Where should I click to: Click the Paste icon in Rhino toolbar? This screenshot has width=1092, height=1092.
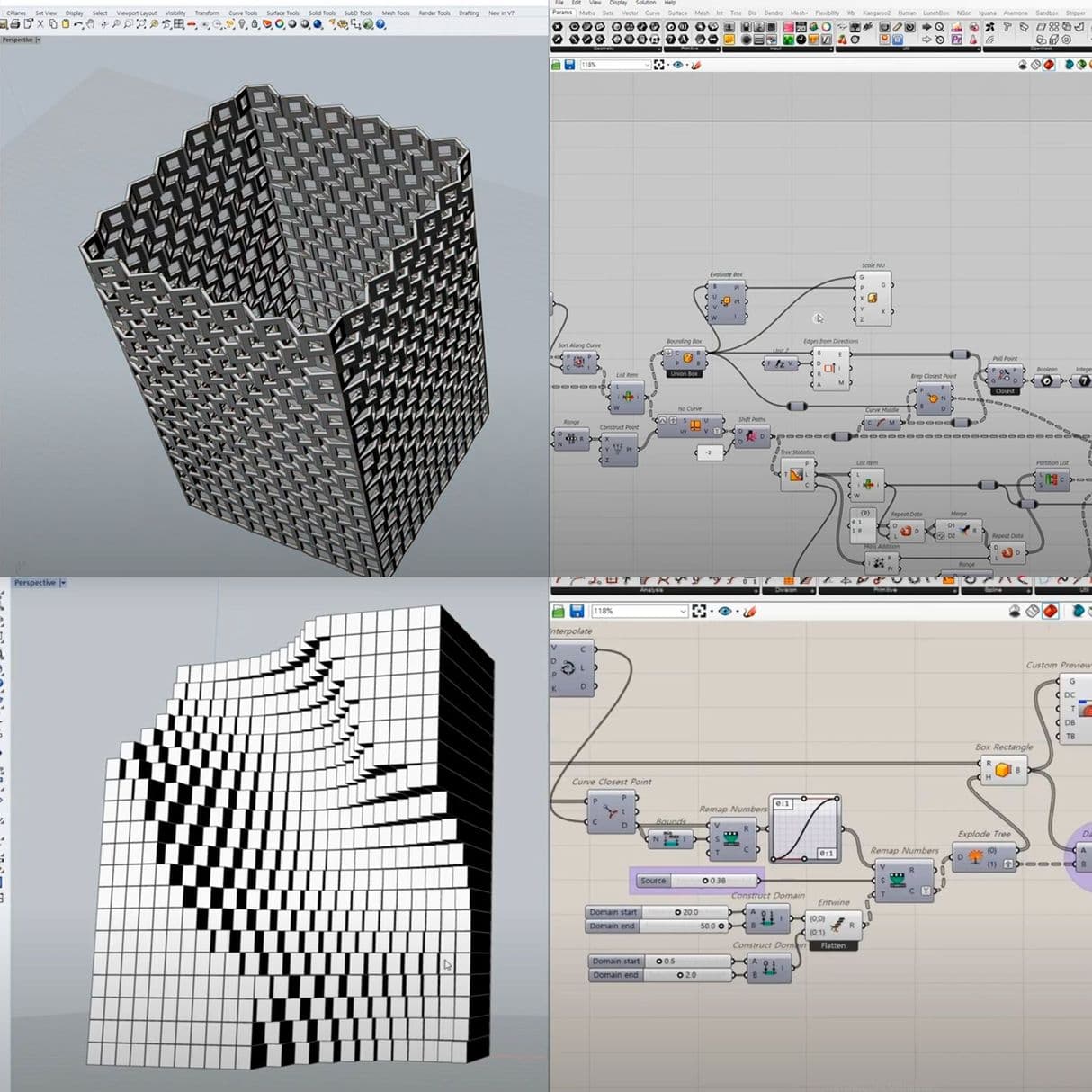click(66, 24)
